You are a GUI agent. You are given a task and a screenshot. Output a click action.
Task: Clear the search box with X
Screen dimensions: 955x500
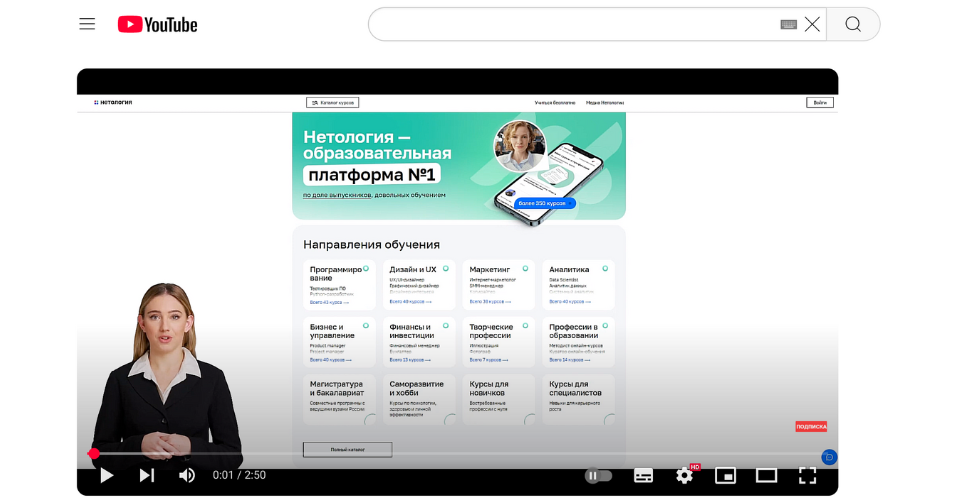[812, 24]
